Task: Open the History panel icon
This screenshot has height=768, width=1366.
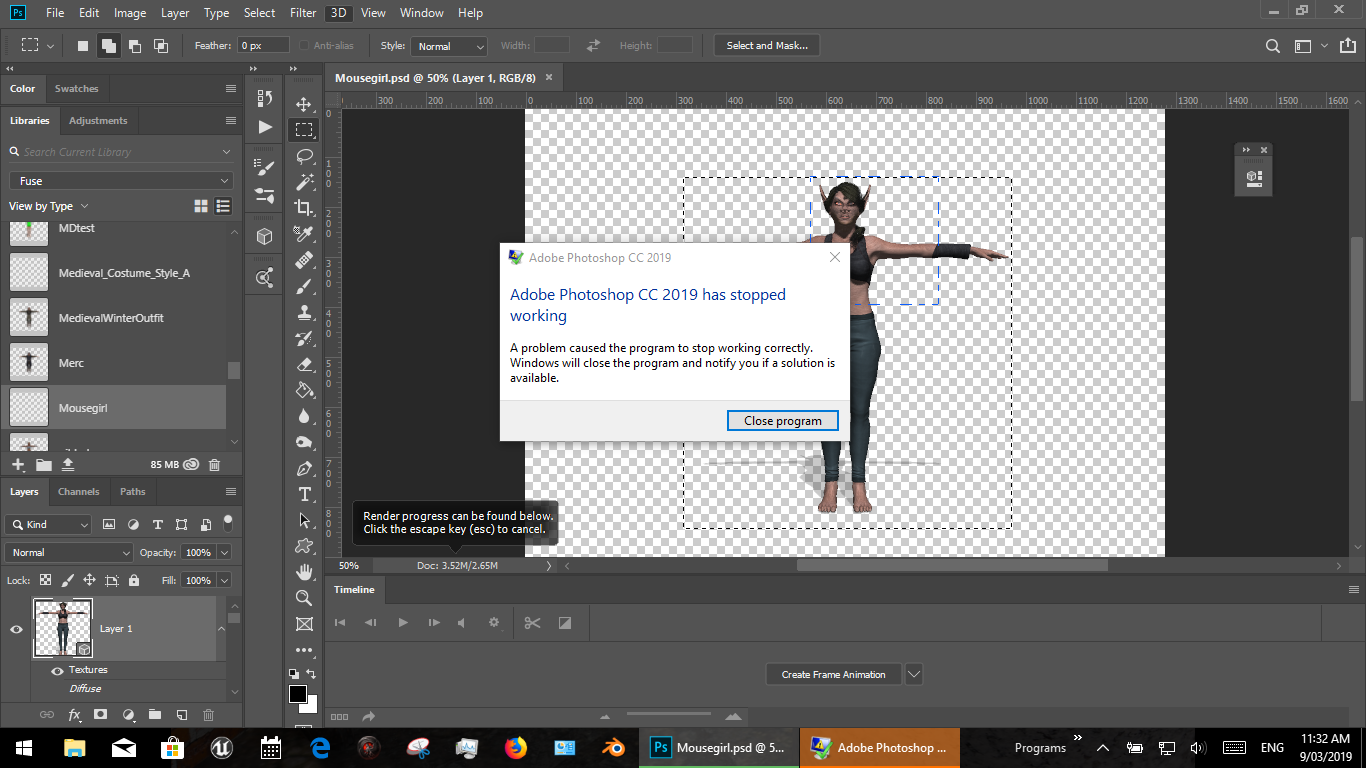Action: pyautogui.click(x=265, y=98)
